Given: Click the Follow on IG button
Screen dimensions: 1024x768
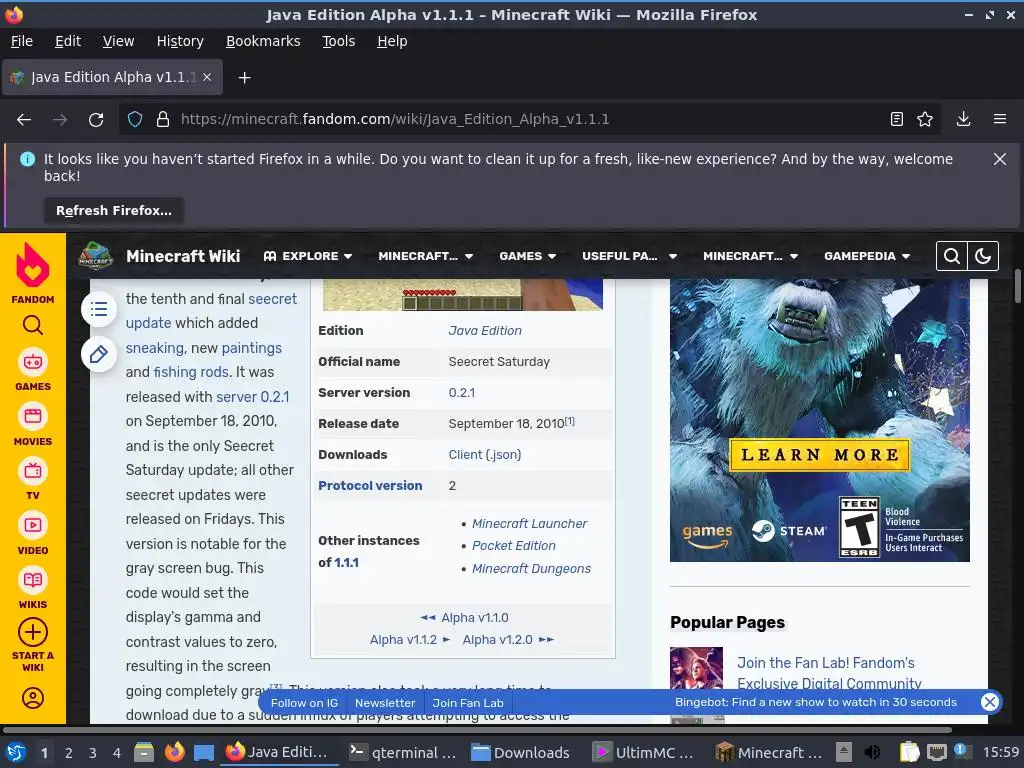Looking at the screenshot, I should tap(304, 703).
